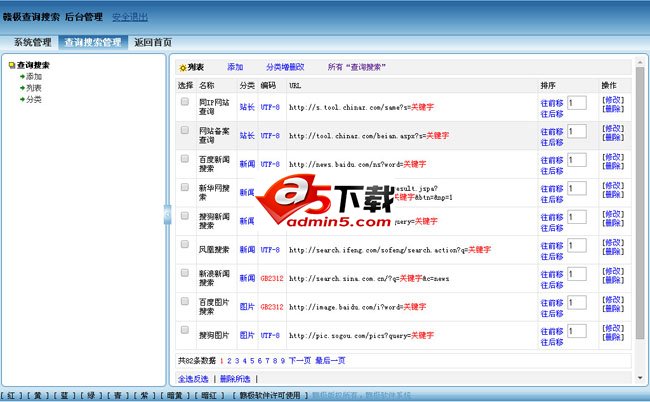
Task: Click the 赣极软件许可使用 footer link
Action: 270,395
